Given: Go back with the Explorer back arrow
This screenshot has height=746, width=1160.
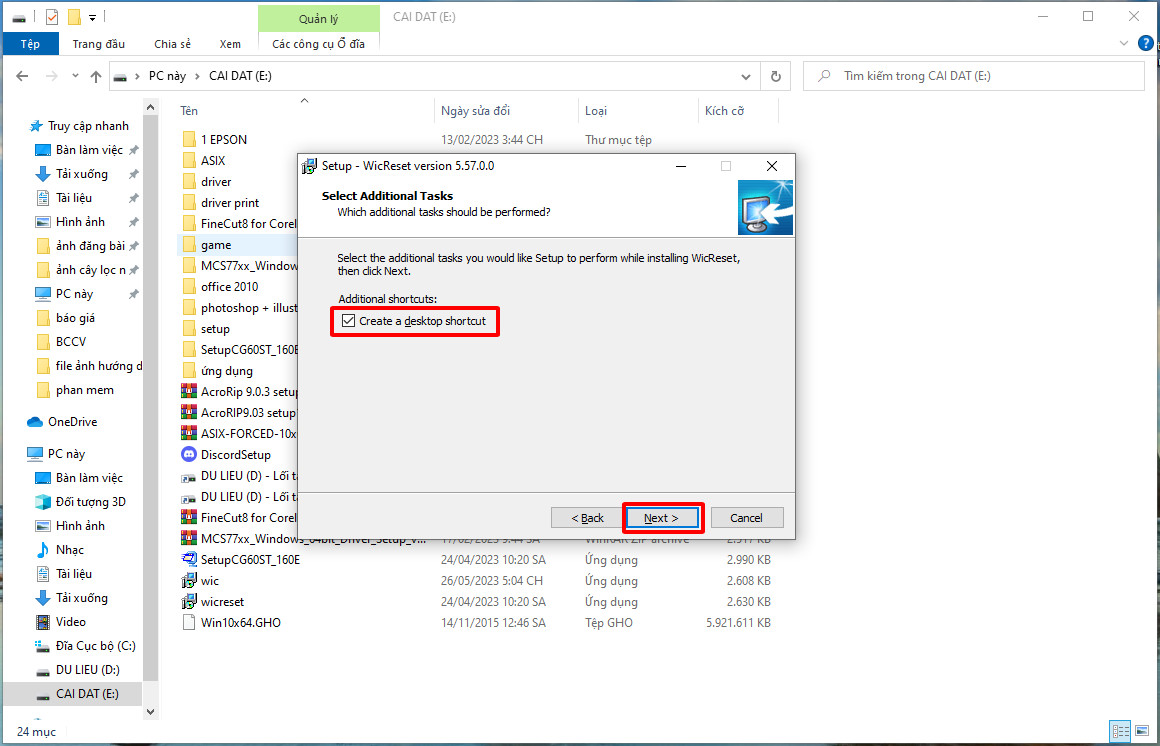Looking at the screenshot, I should click(x=22, y=75).
